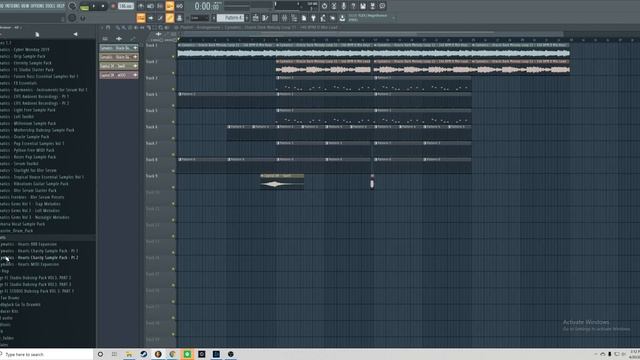Click browser collapse arrow icon
Viewport: 640px width, 360px height.
tap(76, 34)
